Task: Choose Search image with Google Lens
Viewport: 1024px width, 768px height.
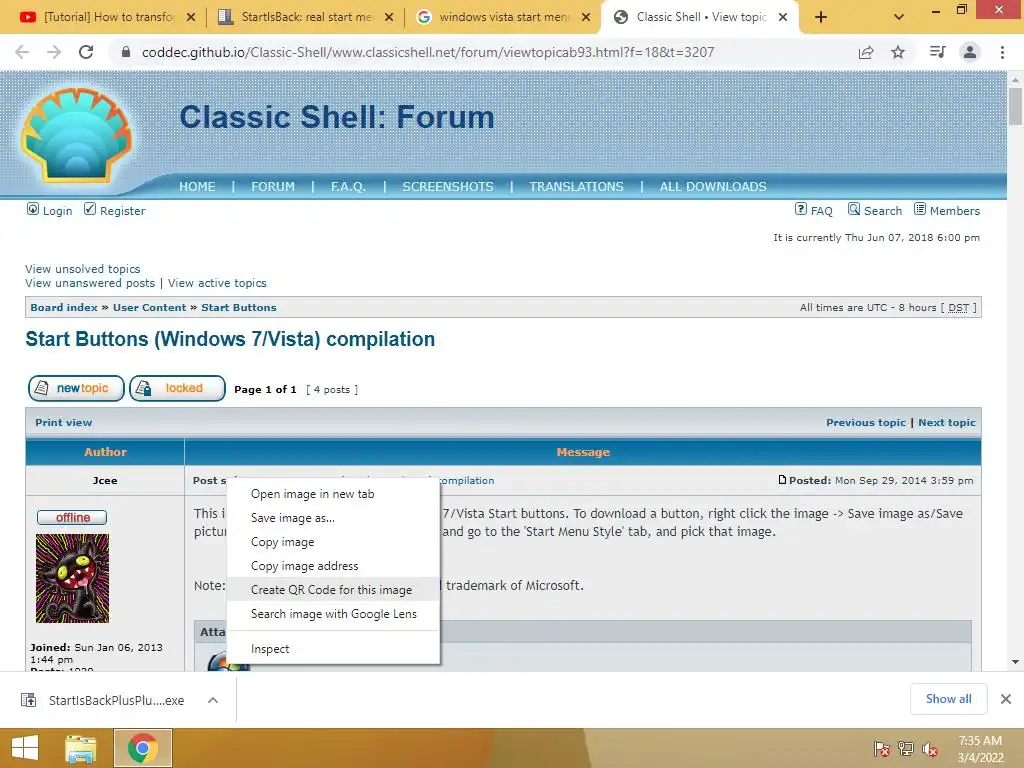Action: click(333, 614)
